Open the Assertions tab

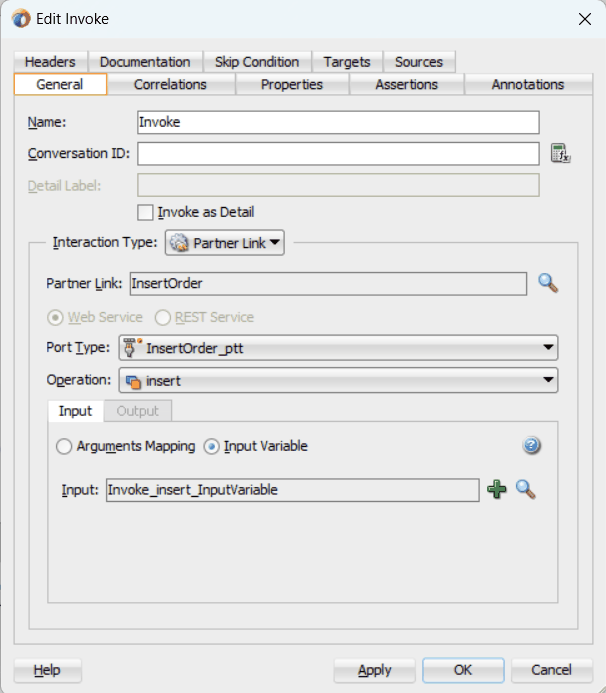click(x=407, y=84)
